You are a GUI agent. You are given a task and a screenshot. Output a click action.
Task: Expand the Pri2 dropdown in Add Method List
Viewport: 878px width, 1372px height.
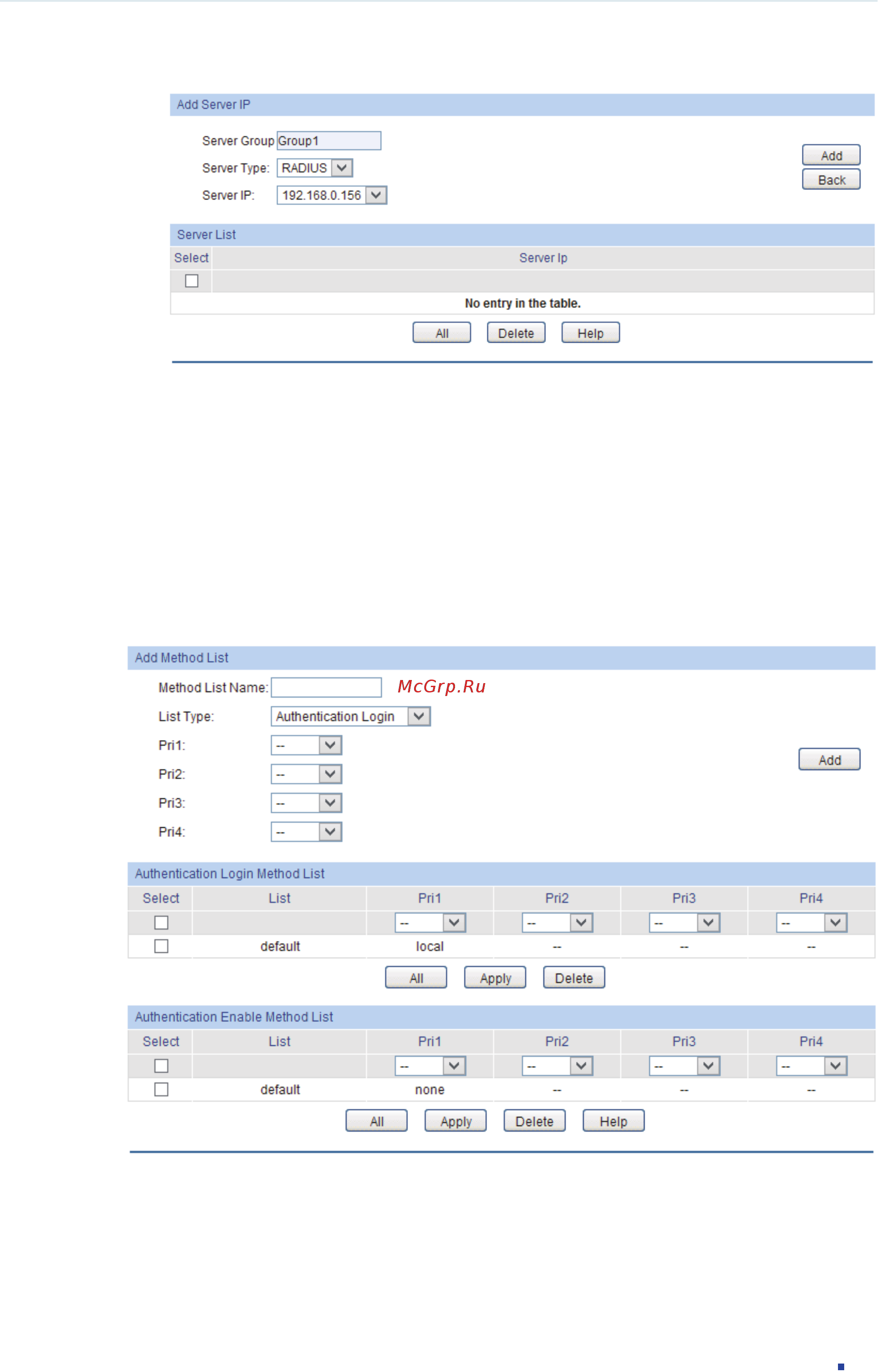(330, 774)
